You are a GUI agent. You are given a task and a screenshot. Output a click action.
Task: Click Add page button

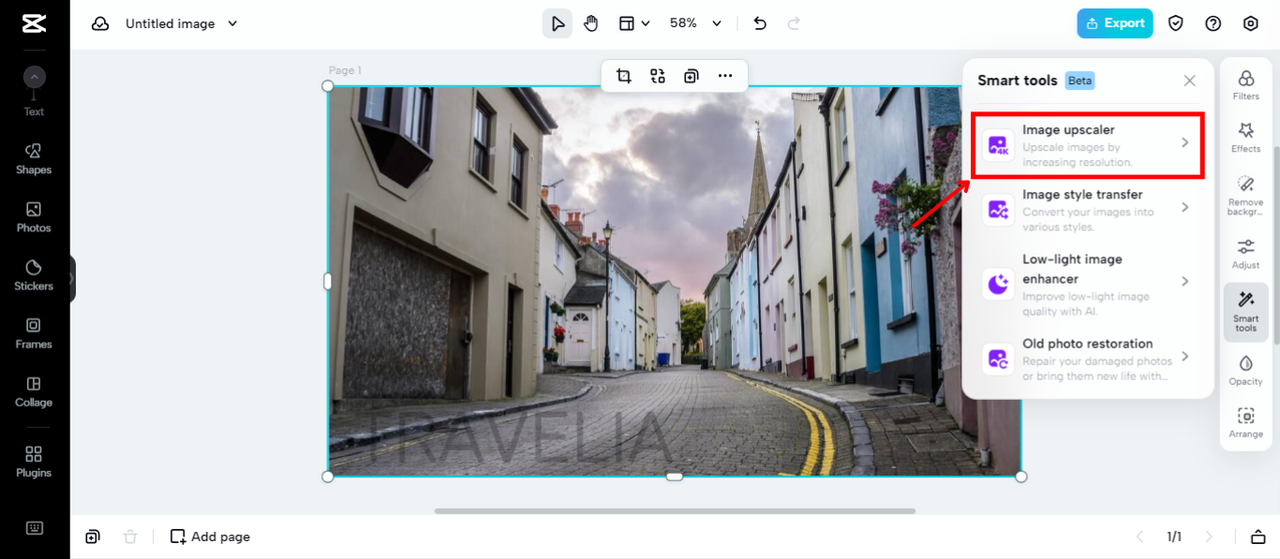[x=210, y=537]
